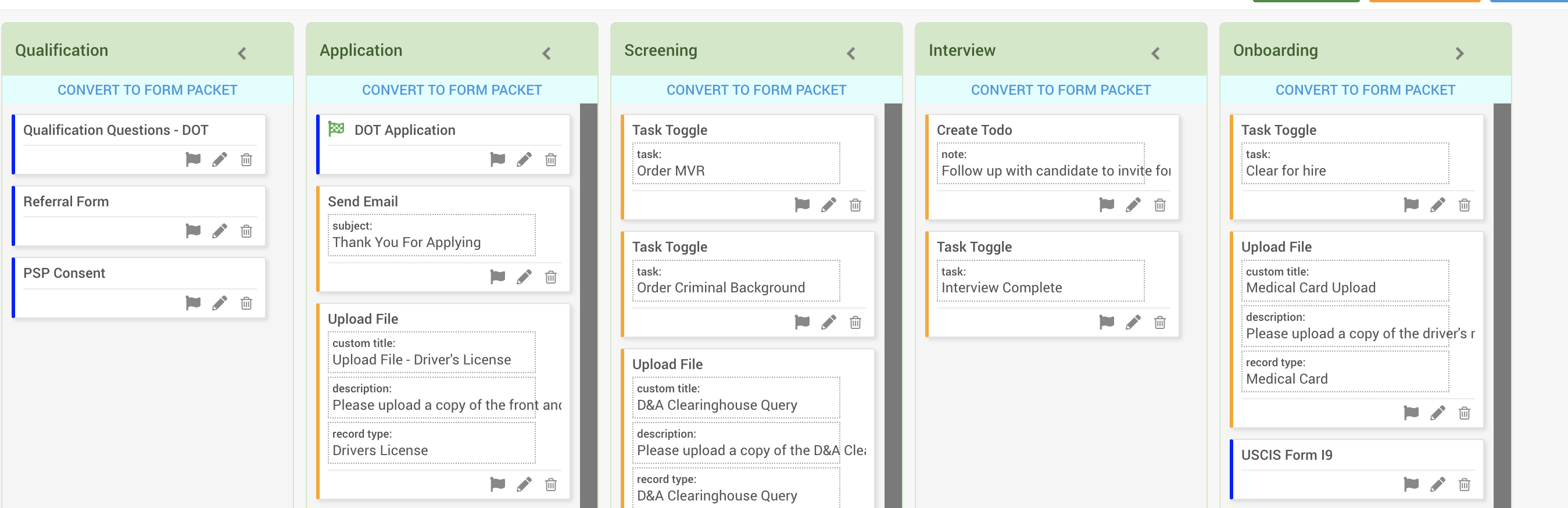The height and width of the screenshot is (508, 1568).
Task: Flag the Medical Card Upload card
Action: [1411, 413]
